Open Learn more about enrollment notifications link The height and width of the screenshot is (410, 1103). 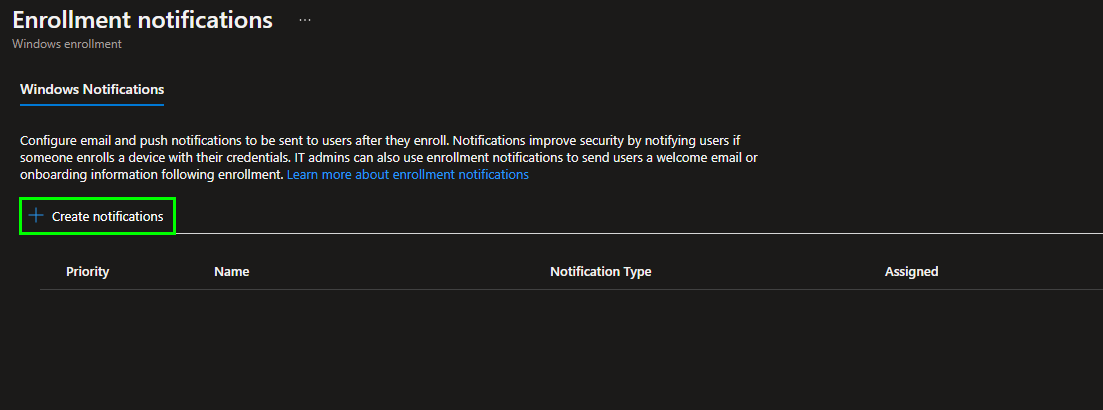407,175
